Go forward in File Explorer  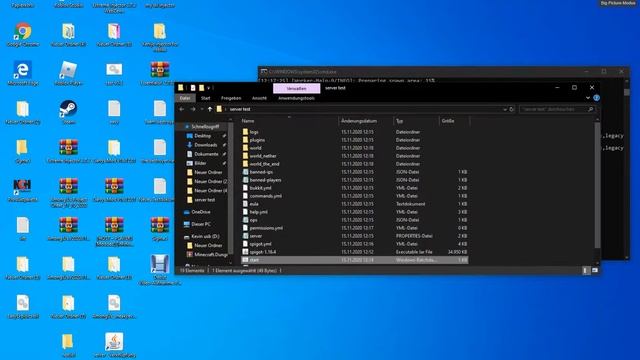click(193, 109)
